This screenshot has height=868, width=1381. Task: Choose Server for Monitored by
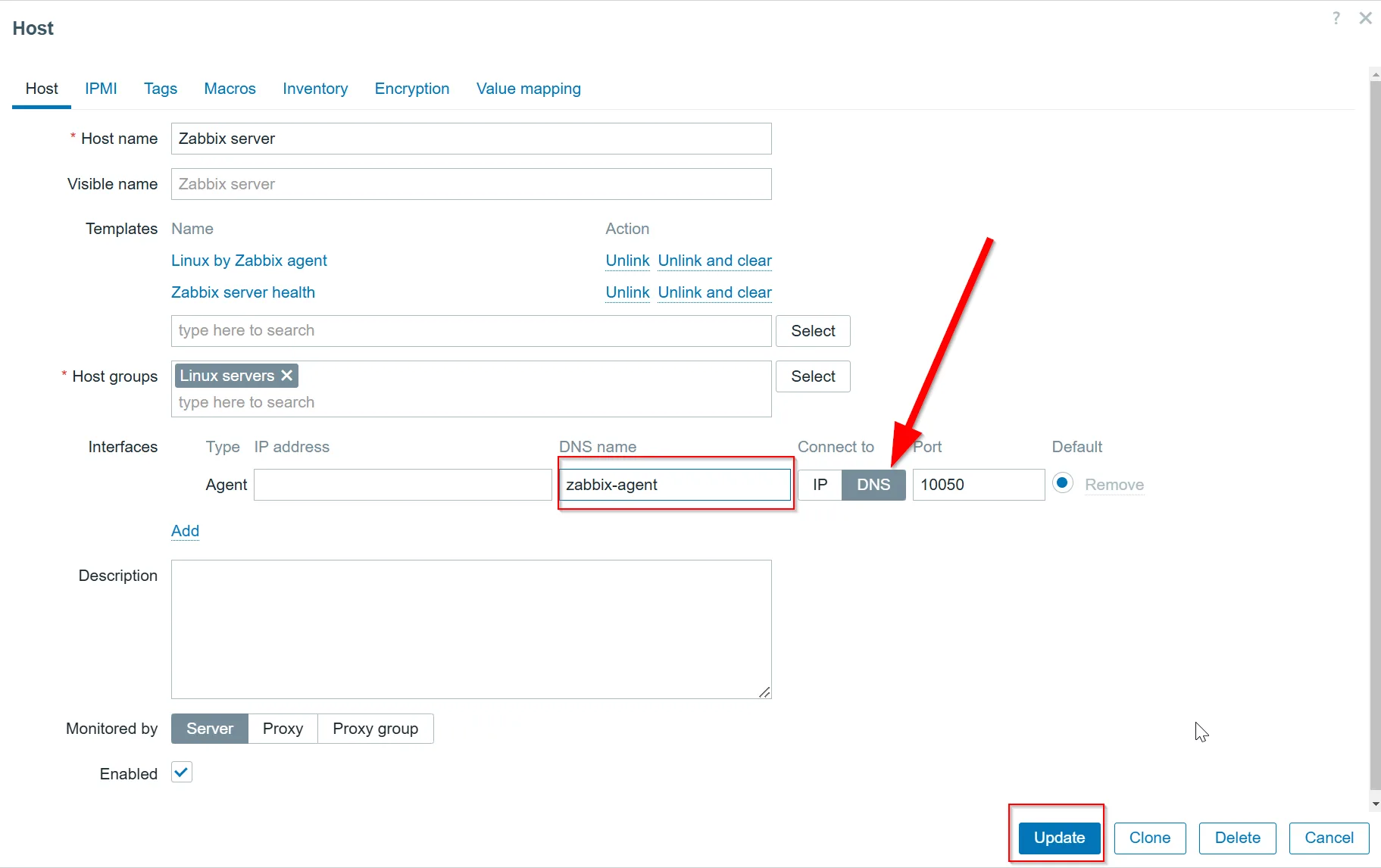(210, 729)
